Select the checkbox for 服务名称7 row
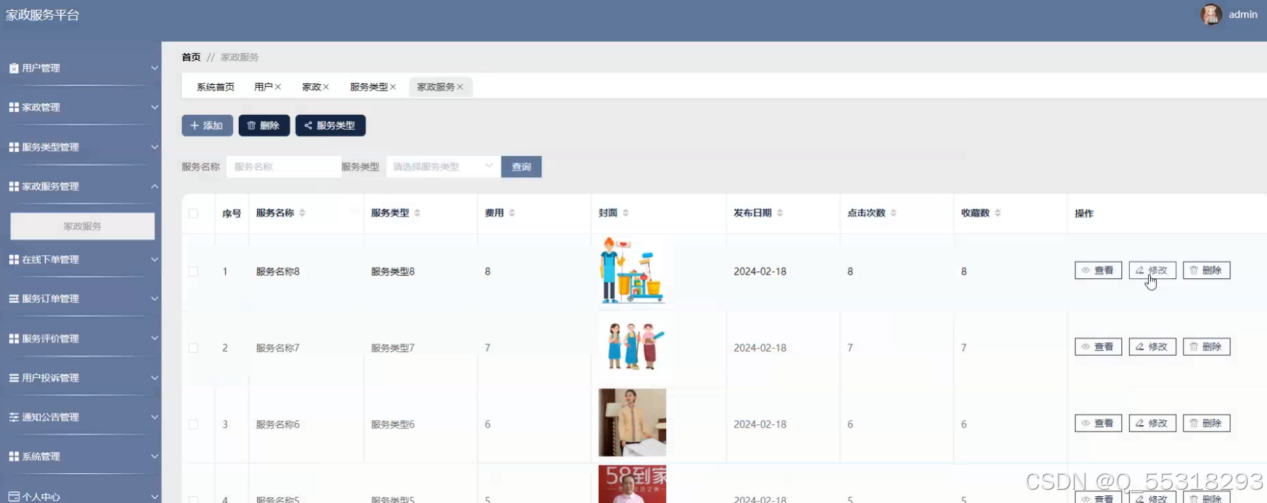1267x503 pixels. point(193,348)
